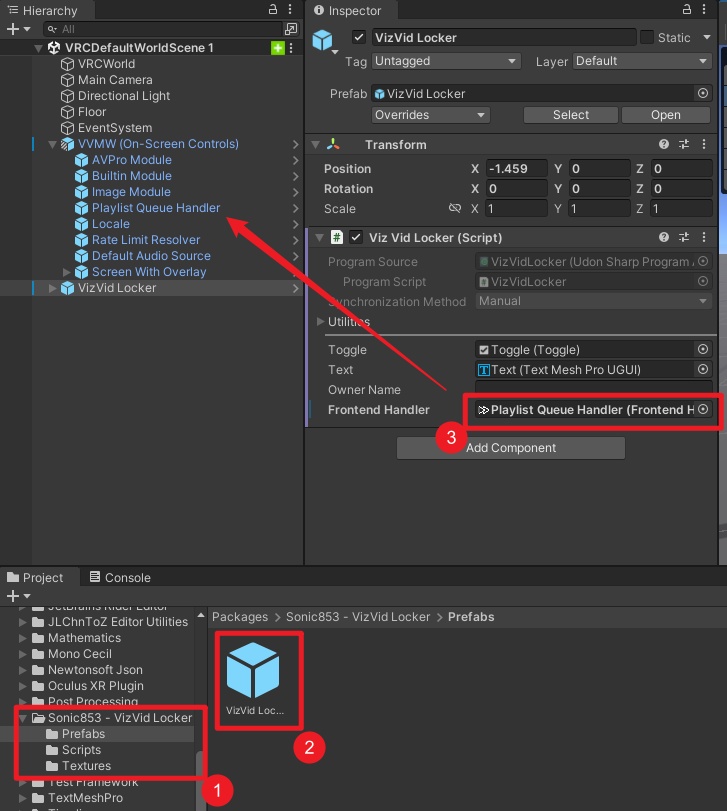Open object picker for Frontend Handler field
This screenshot has width=727, height=811.
703,409
